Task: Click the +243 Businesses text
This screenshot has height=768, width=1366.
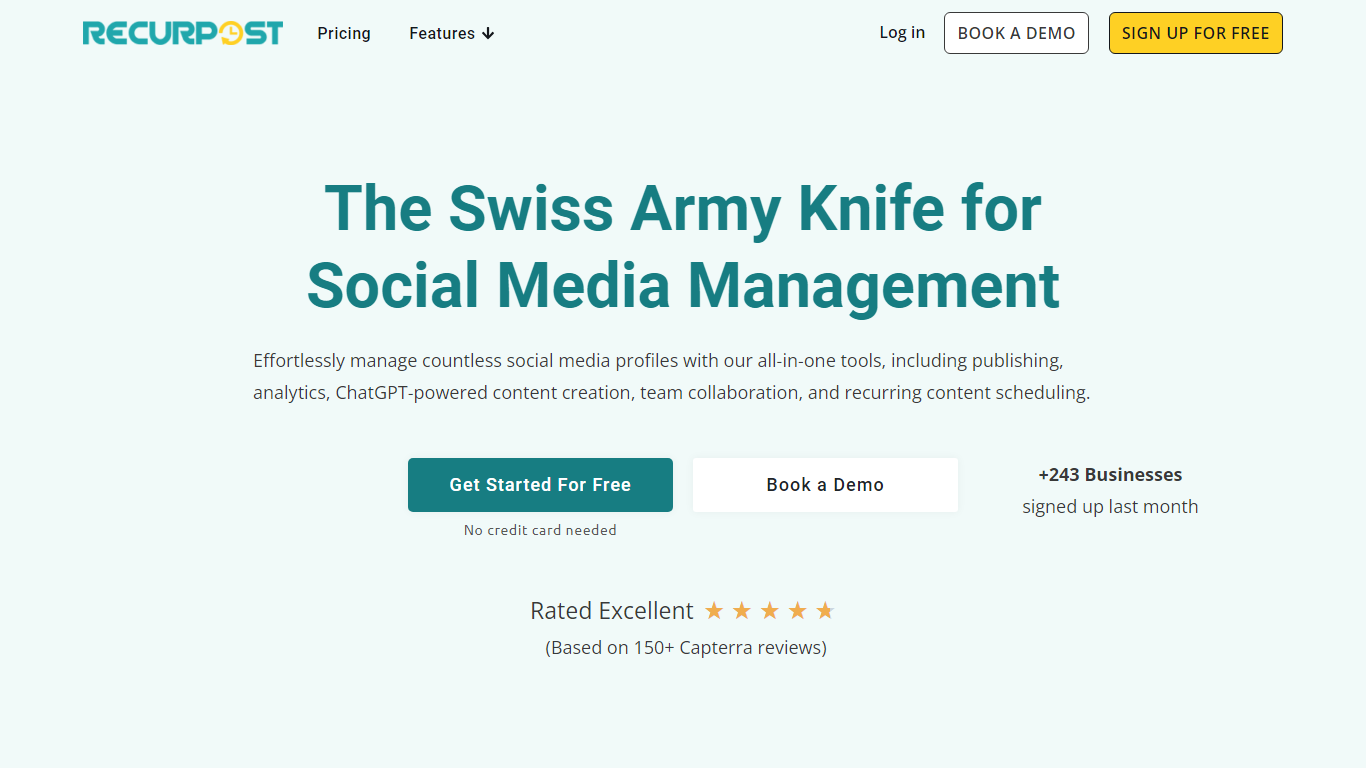Action: pos(1110,475)
